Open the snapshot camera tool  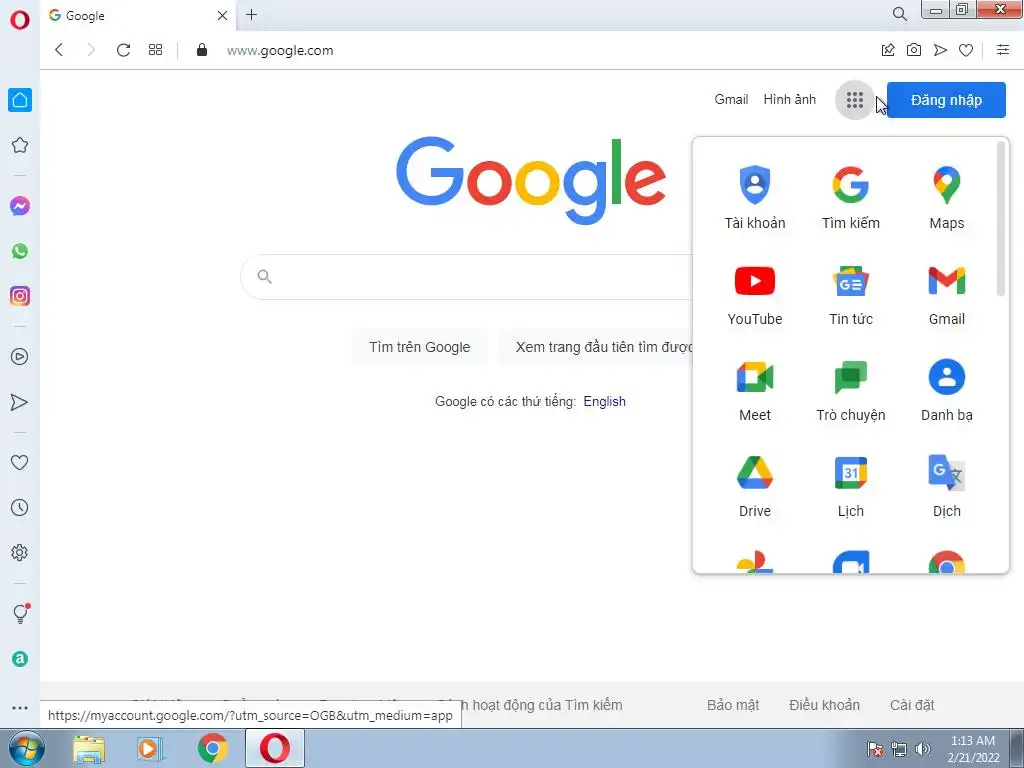coord(914,50)
